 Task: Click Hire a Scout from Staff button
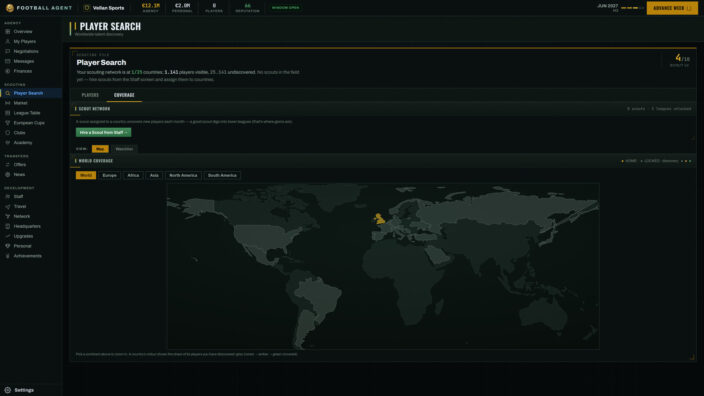click(x=103, y=132)
